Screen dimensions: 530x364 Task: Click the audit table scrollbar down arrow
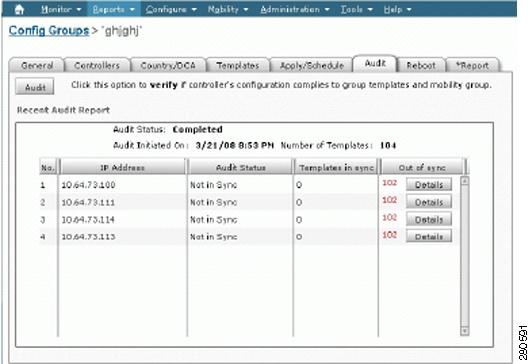pyautogui.click(x=465, y=331)
